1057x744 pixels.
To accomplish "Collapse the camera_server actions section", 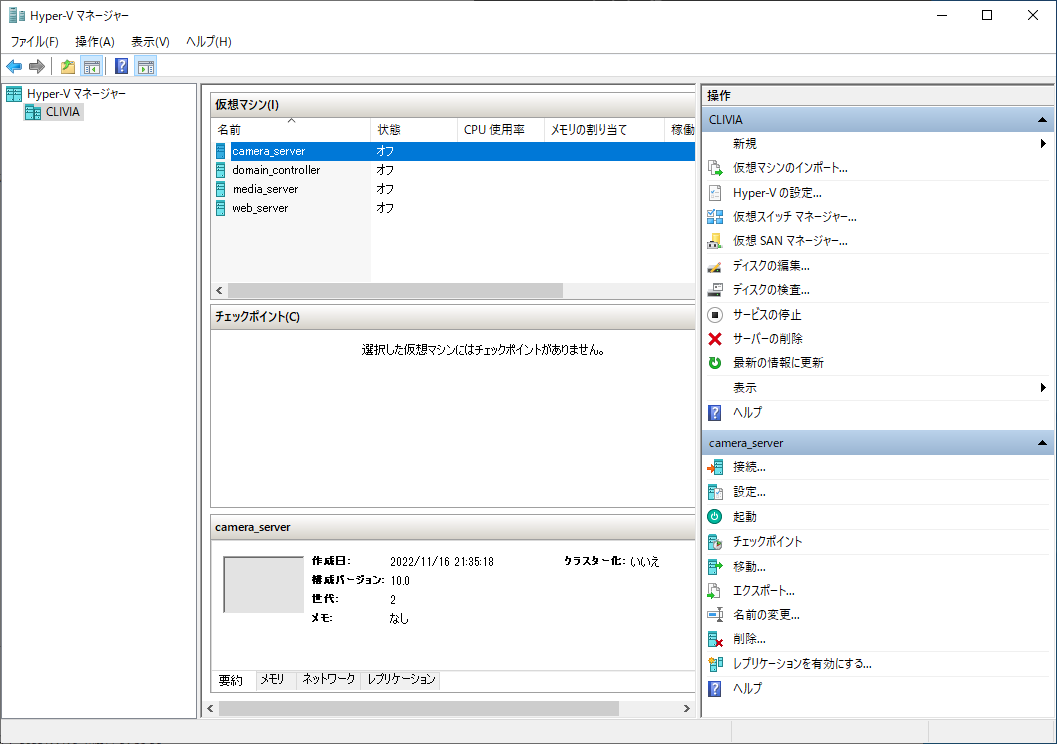I will pyautogui.click(x=1042, y=443).
